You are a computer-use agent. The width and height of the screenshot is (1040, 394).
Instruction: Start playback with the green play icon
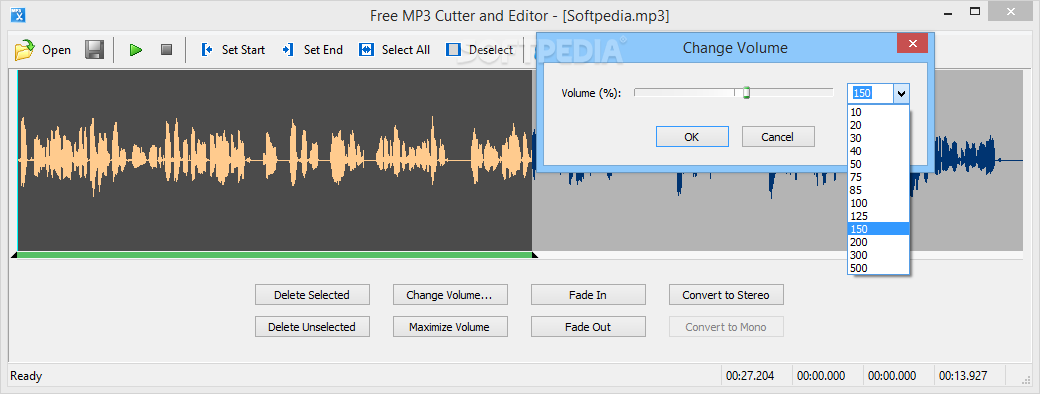(x=136, y=50)
